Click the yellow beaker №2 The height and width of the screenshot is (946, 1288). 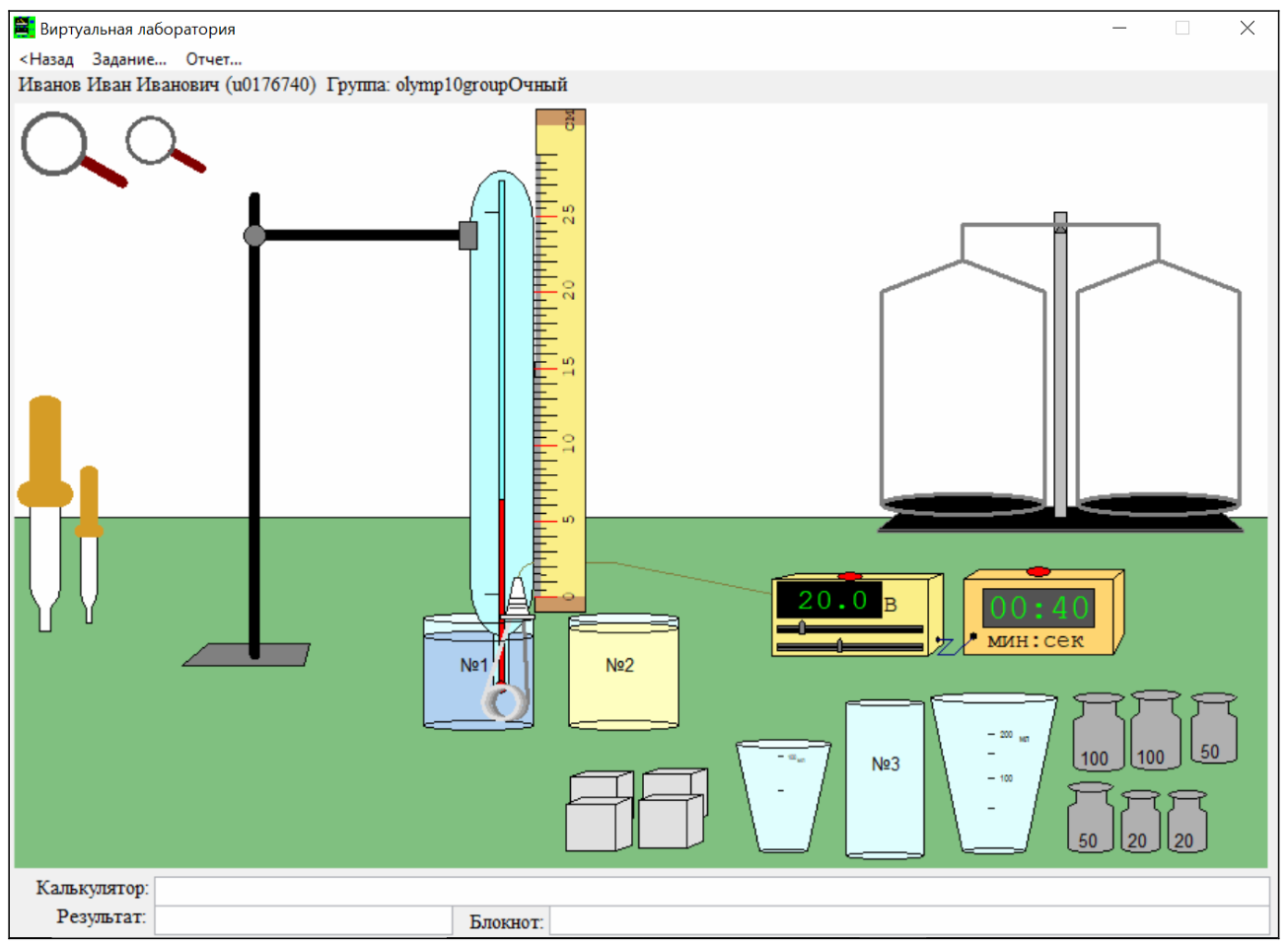coord(623,673)
